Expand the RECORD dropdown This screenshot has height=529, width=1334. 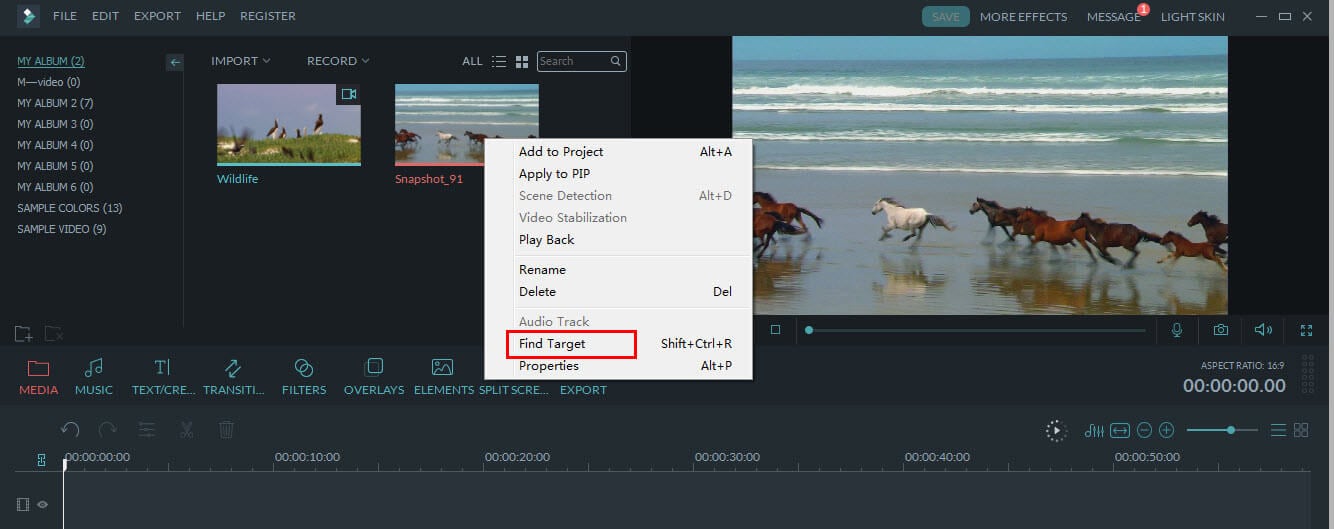(338, 61)
